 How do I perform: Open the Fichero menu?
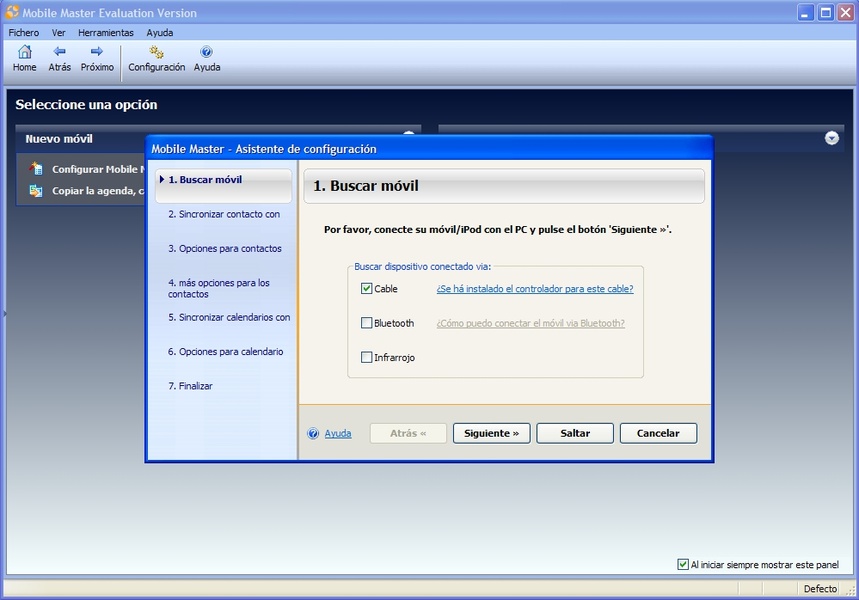[24, 33]
